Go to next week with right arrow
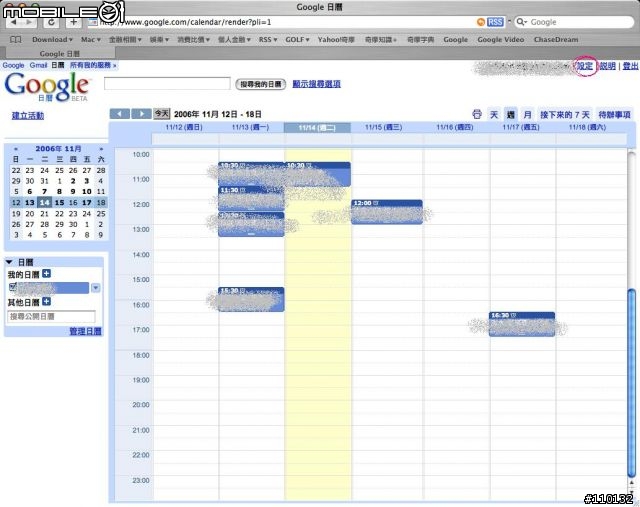 tap(141, 114)
